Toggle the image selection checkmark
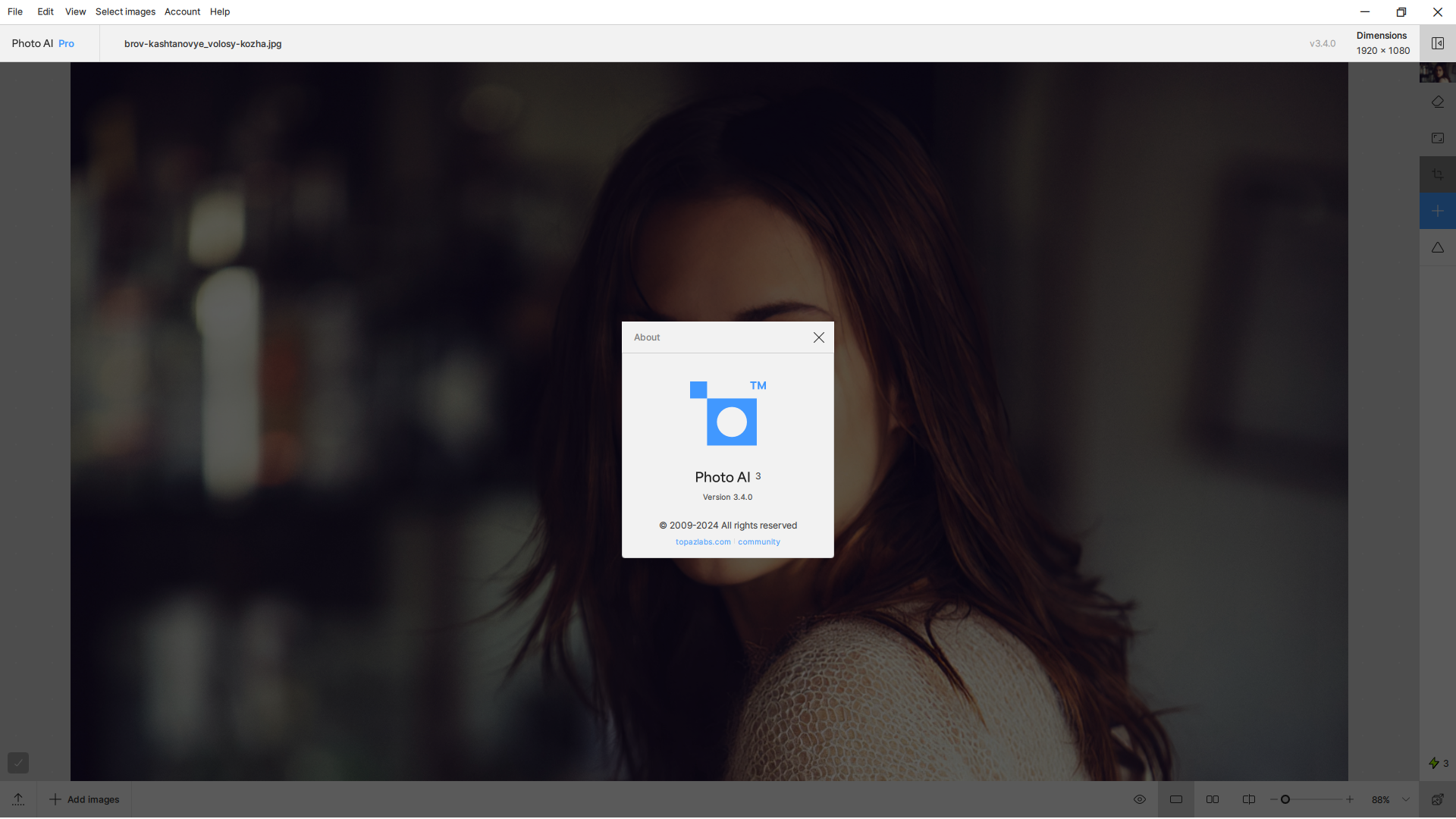 (x=18, y=763)
